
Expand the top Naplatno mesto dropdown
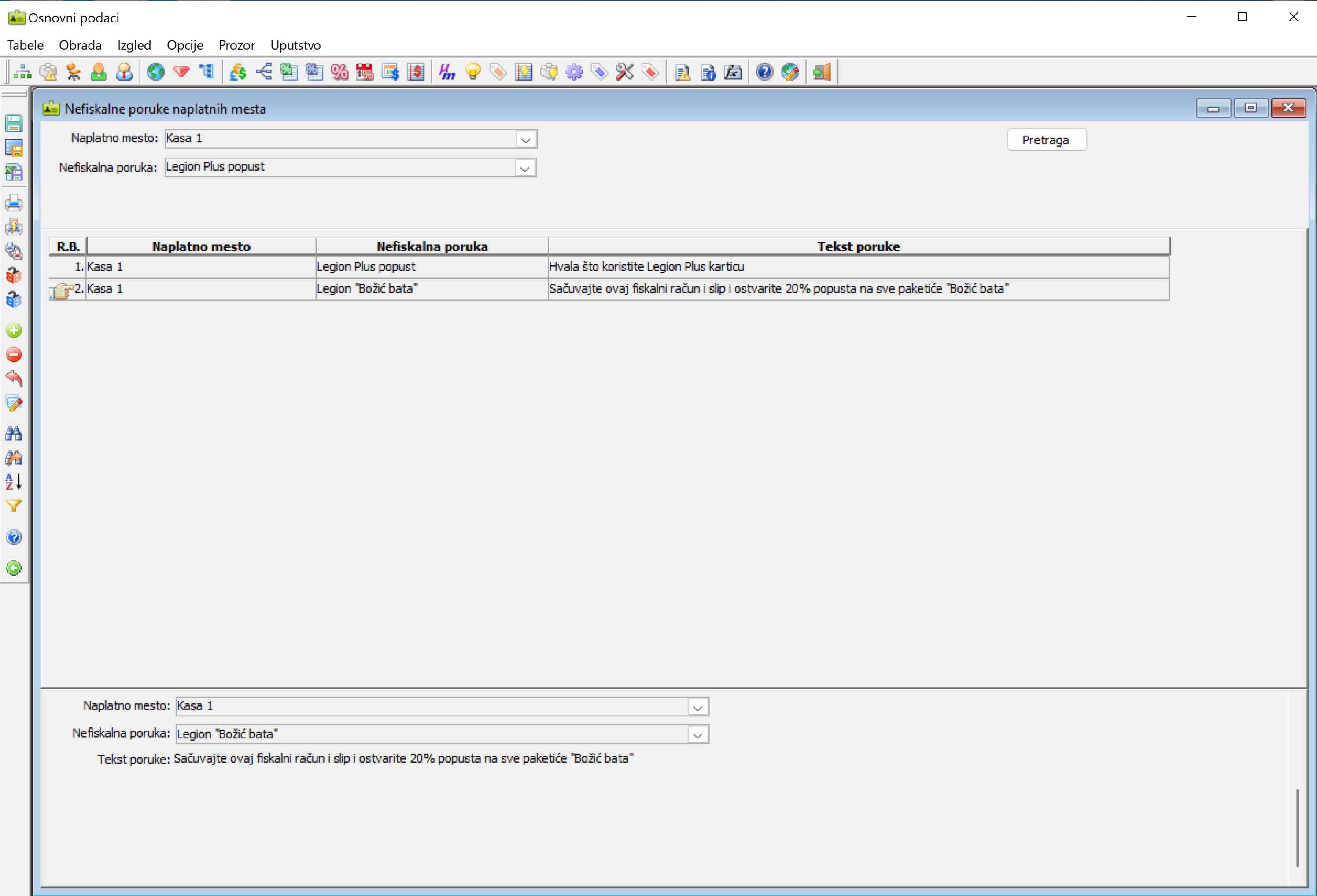pyautogui.click(x=526, y=140)
